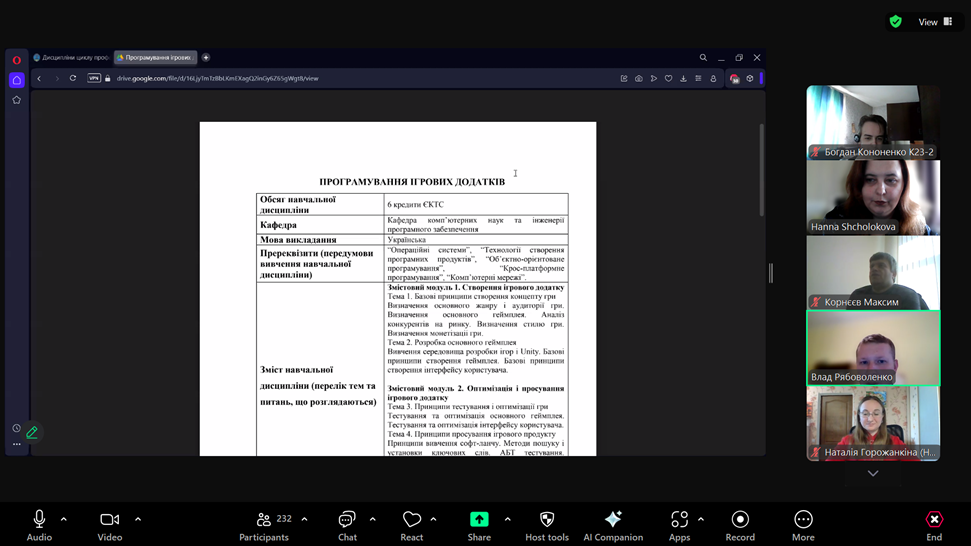Screen dimensions: 971x546
Task: Open the Chat panel
Action: 347,526
